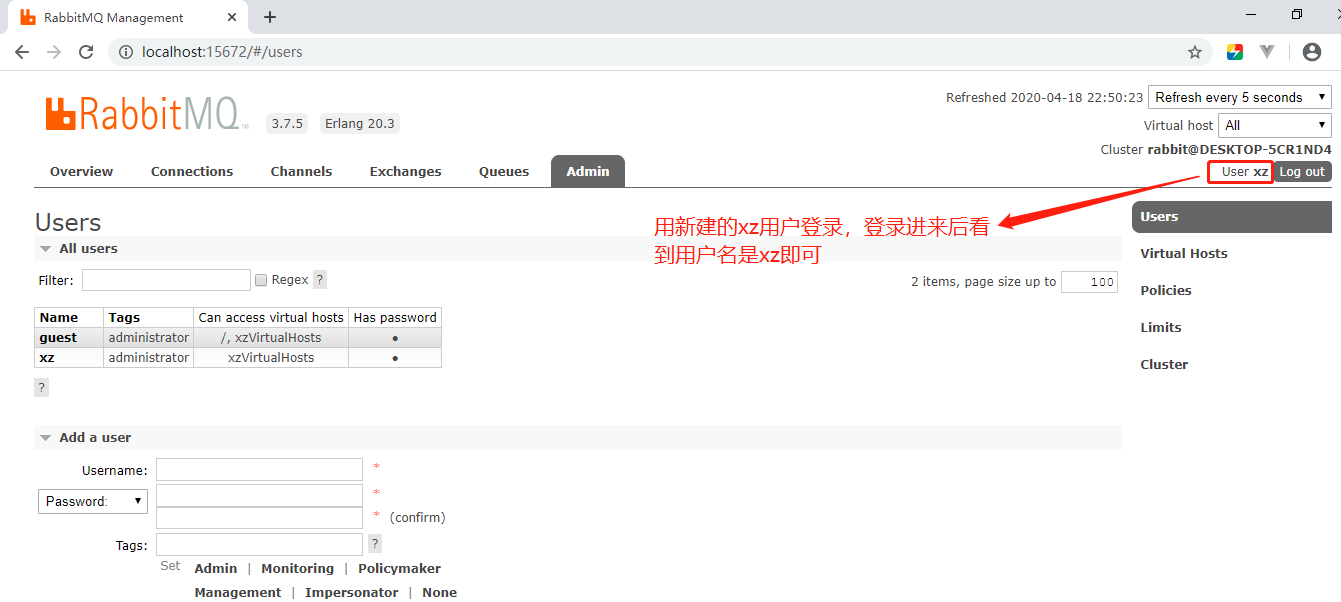
Task: Select the RabbitMQ Management browser tab
Action: [x=128, y=17]
